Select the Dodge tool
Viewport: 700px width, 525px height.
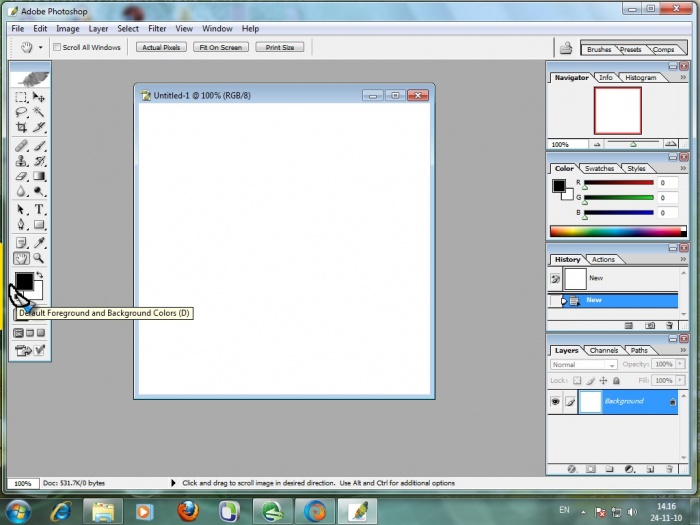[x=39, y=192]
